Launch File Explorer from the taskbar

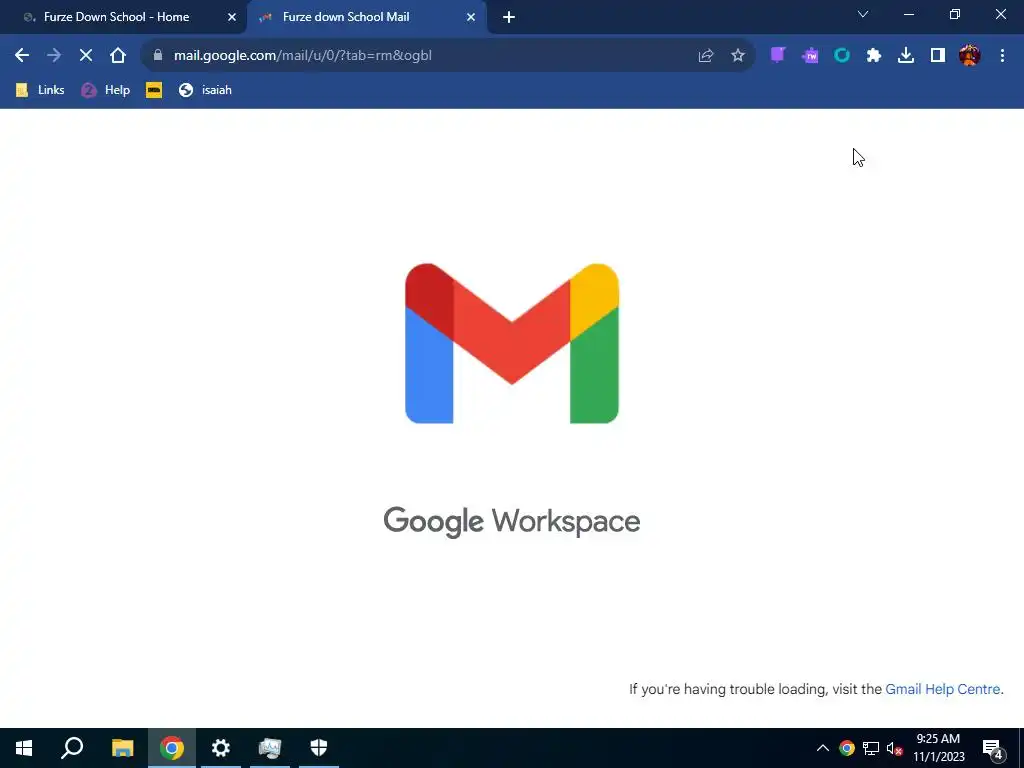pos(122,748)
